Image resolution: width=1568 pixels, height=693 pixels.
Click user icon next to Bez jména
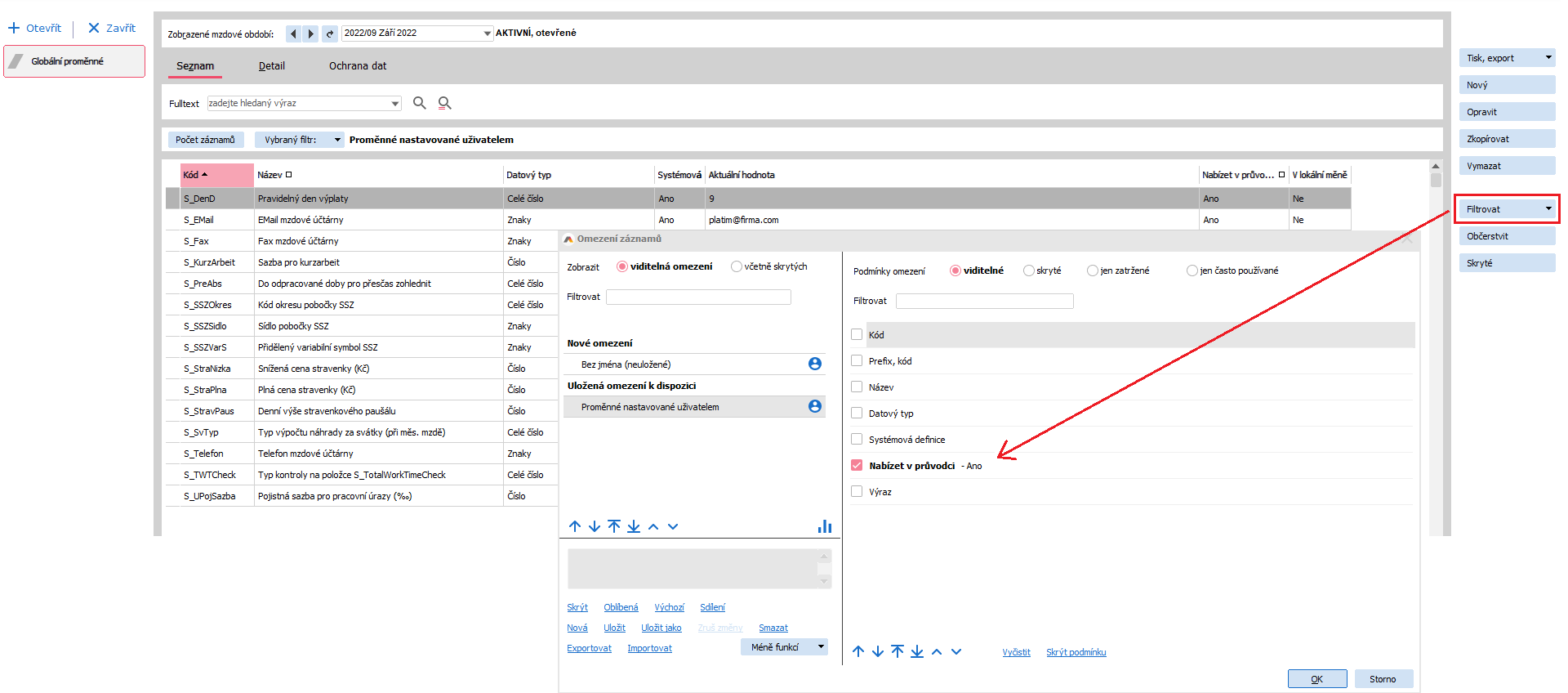(814, 364)
